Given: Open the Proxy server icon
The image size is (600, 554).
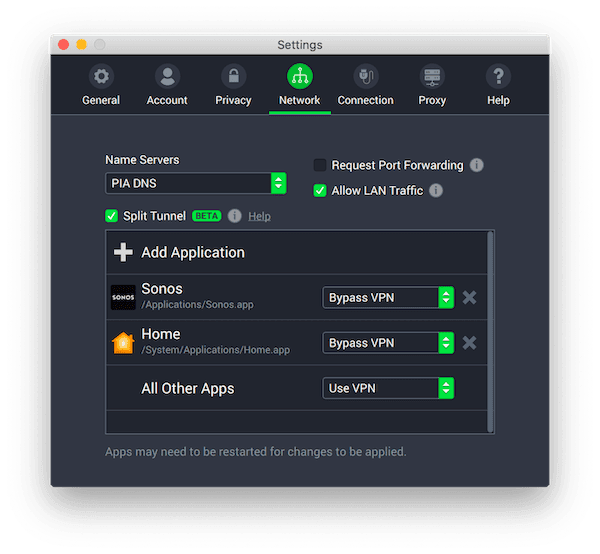Looking at the screenshot, I should point(432,76).
